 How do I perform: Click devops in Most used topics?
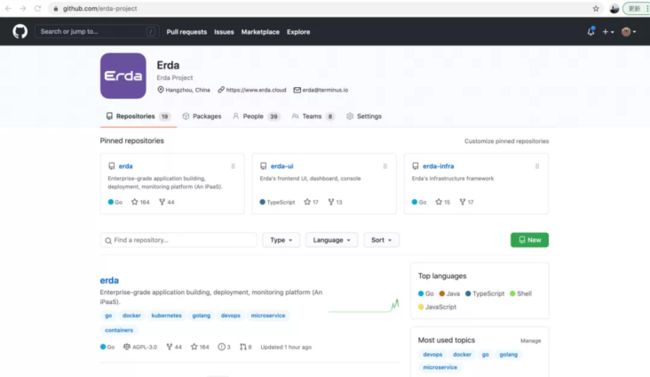432,355
